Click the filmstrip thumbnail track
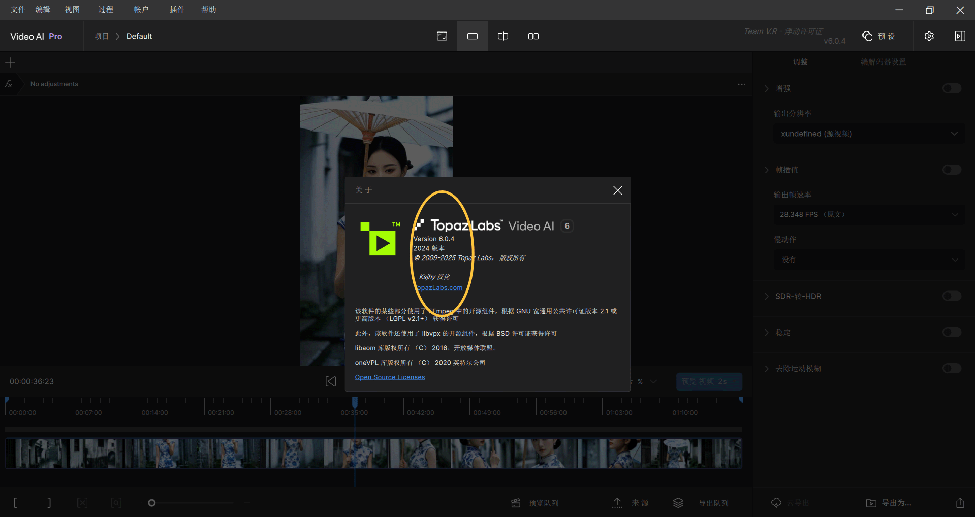Viewport: 975px width, 517px height. point(373,453)
